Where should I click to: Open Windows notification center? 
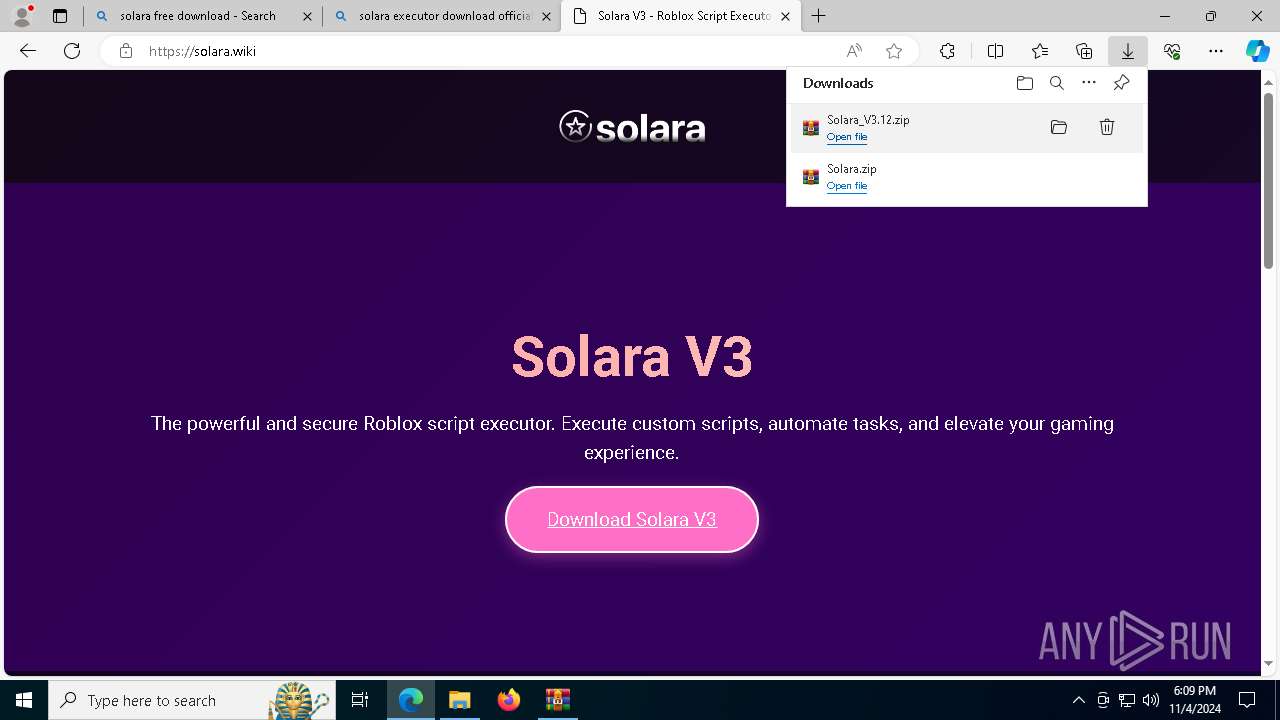coord(1248,700)
